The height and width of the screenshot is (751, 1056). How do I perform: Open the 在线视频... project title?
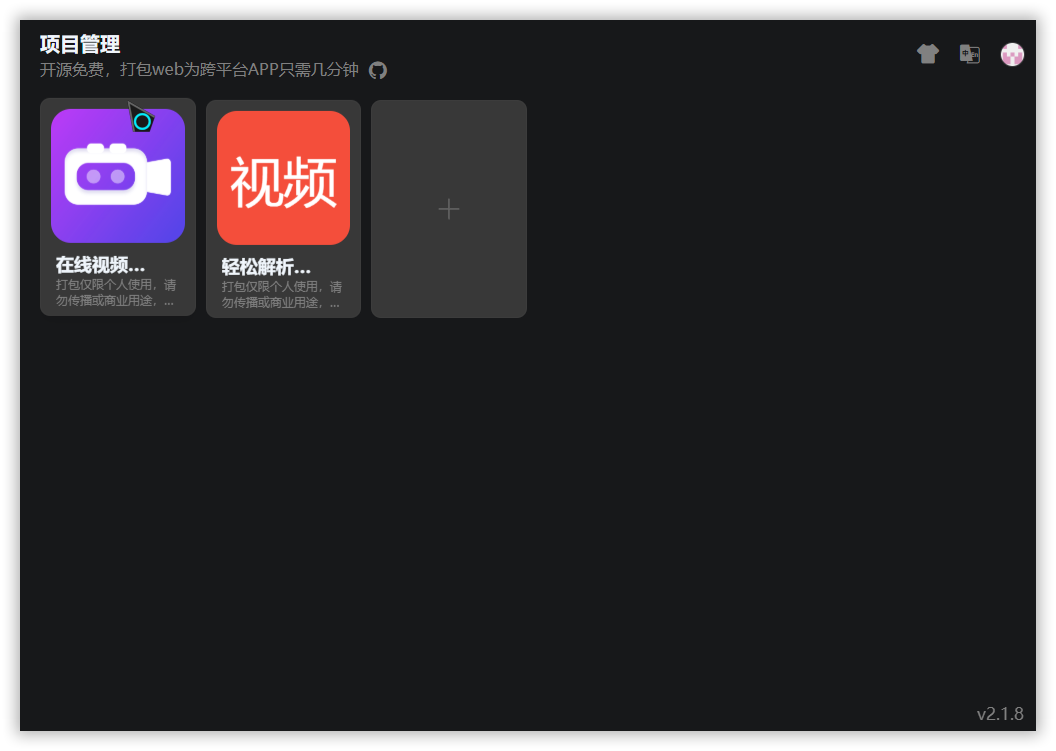[x=100, y=265]
